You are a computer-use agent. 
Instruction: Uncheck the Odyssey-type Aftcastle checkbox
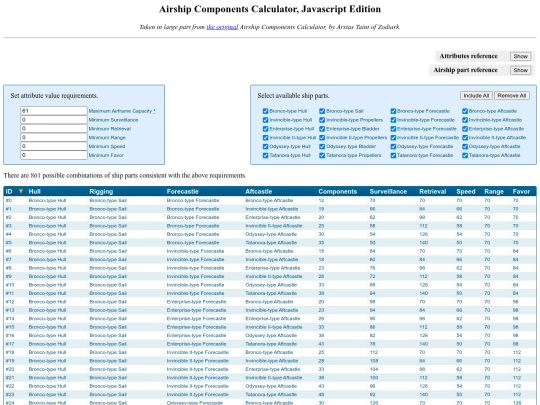point(465,146)
